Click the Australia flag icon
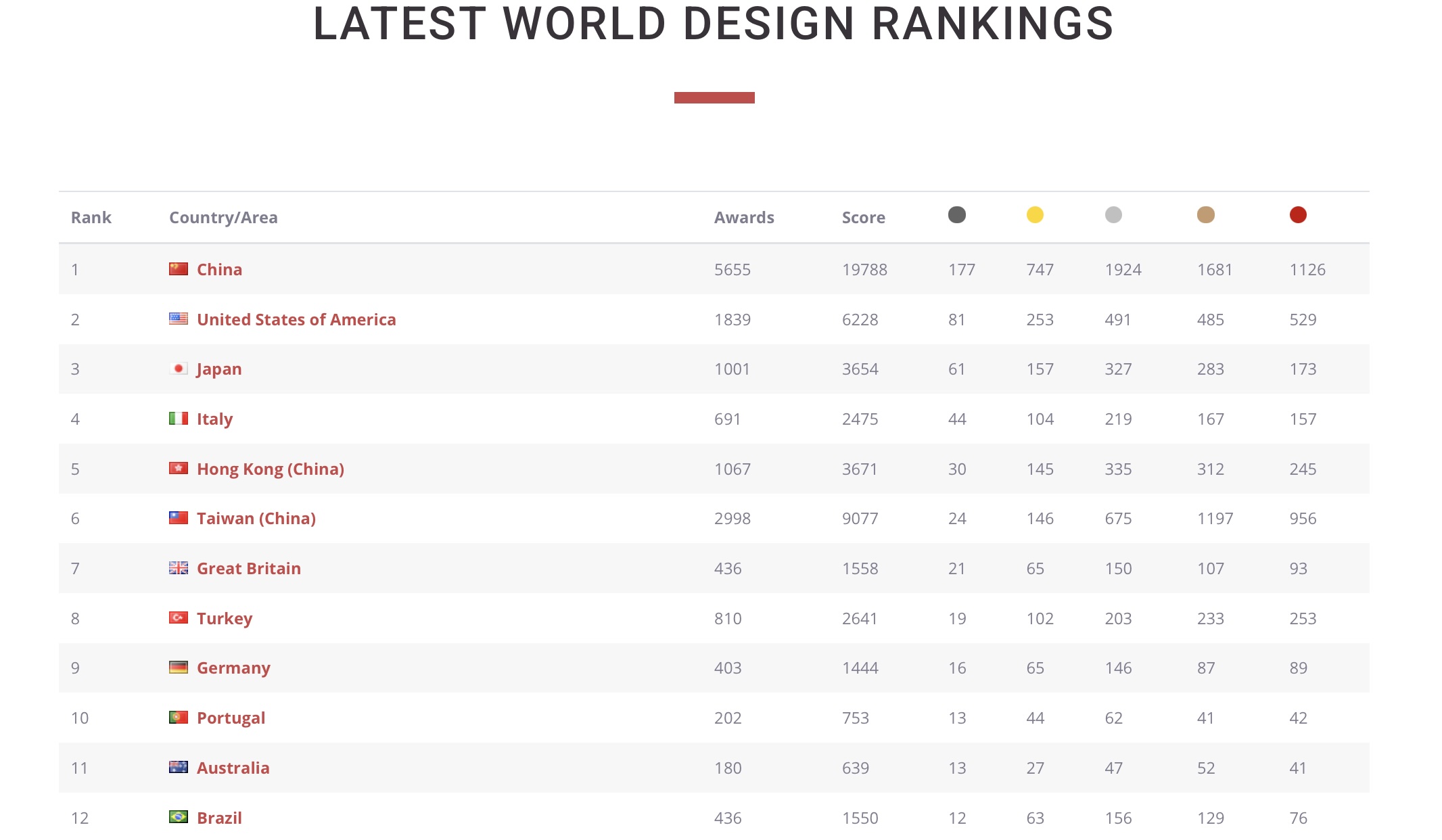The width and height of the screenshot is (1442, 840). coord(179,767)
